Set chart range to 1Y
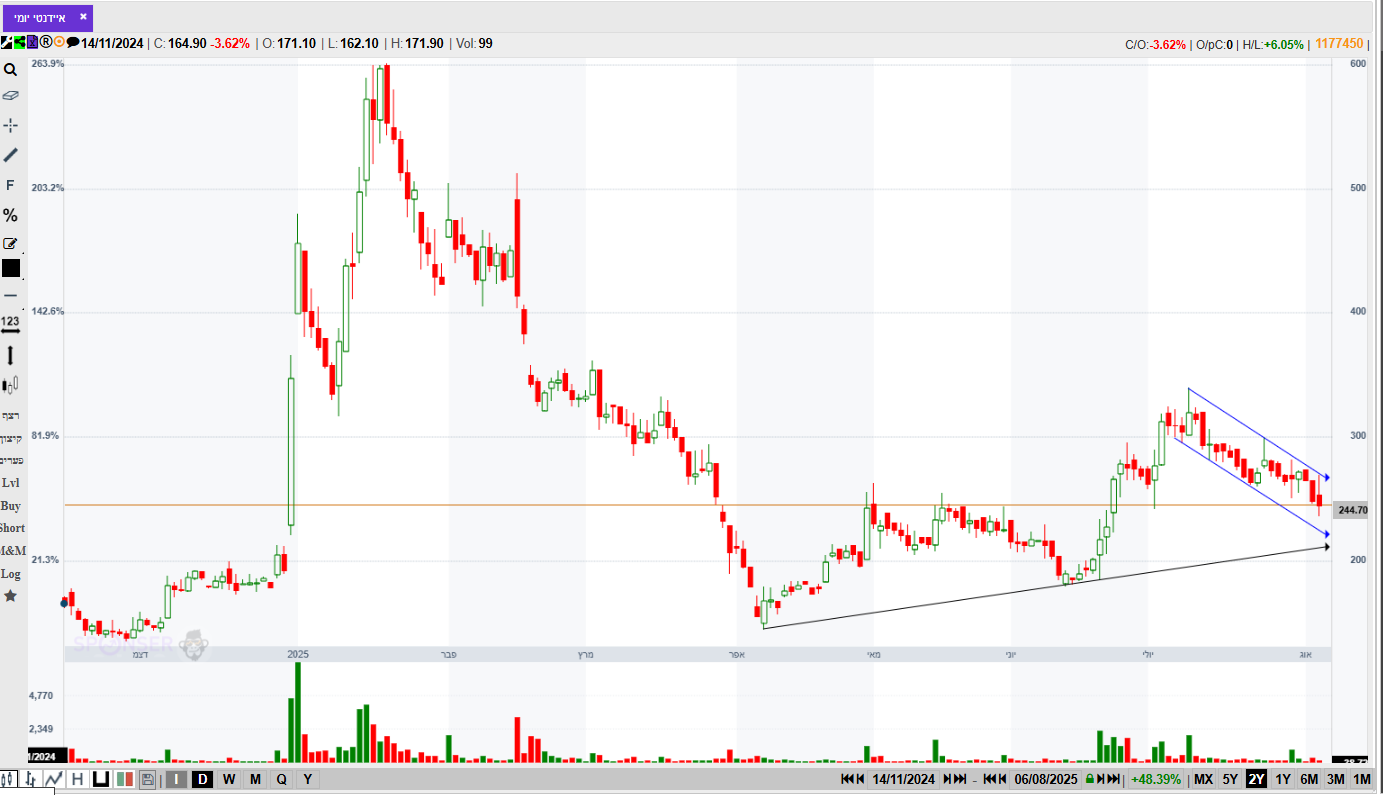The width and height of the screenshot is (1383, 795). (x=1283, y=779)
